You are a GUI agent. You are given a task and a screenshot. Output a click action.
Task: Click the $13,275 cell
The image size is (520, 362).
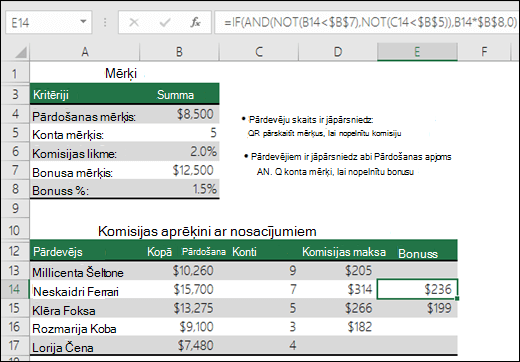pos(179,308)
